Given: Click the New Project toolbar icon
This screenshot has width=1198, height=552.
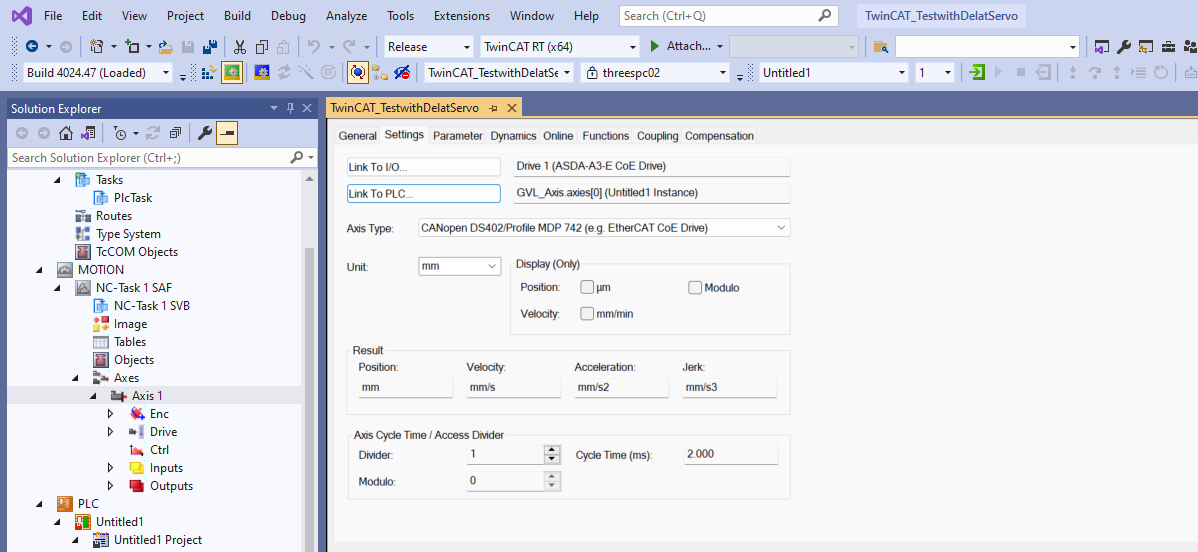Looking at the screenshot, I should pyautogui.click(x=96, y=47).
